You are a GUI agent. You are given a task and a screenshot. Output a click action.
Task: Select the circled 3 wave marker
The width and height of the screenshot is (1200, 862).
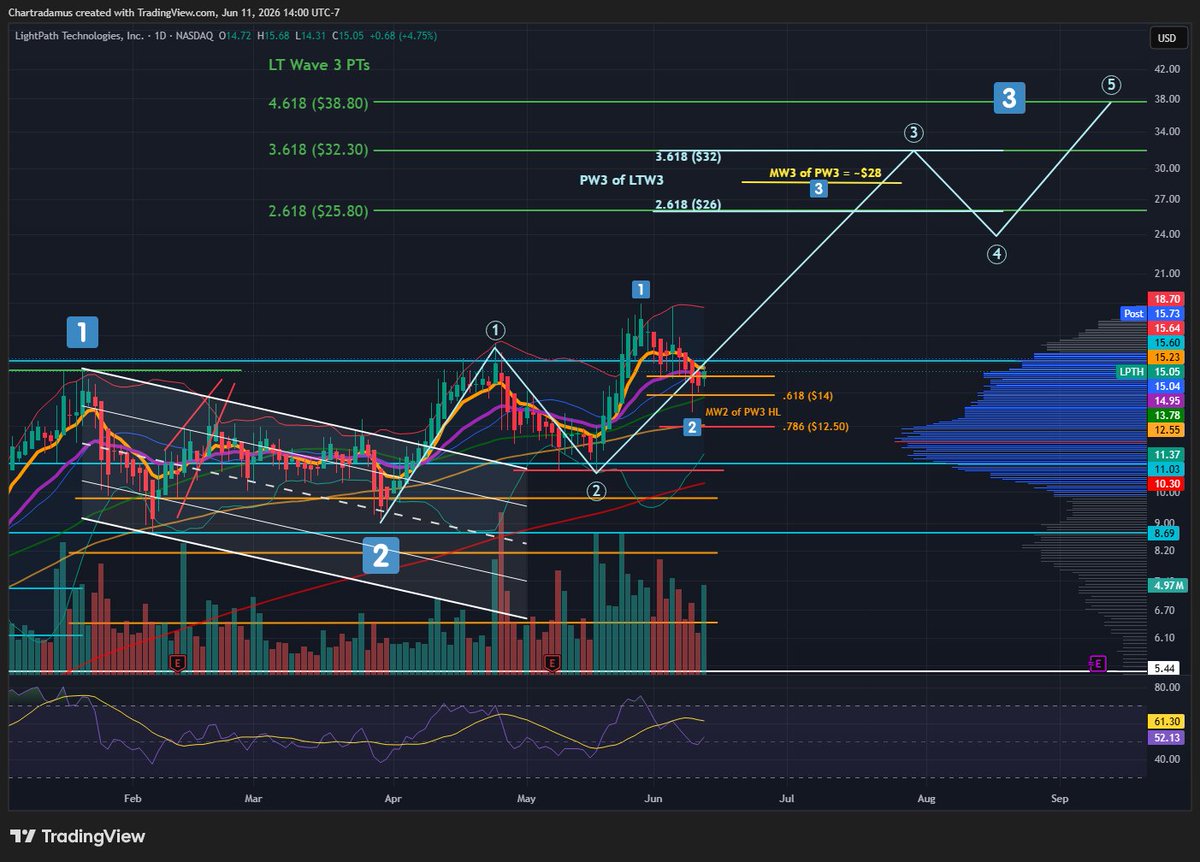click(913, 132)
